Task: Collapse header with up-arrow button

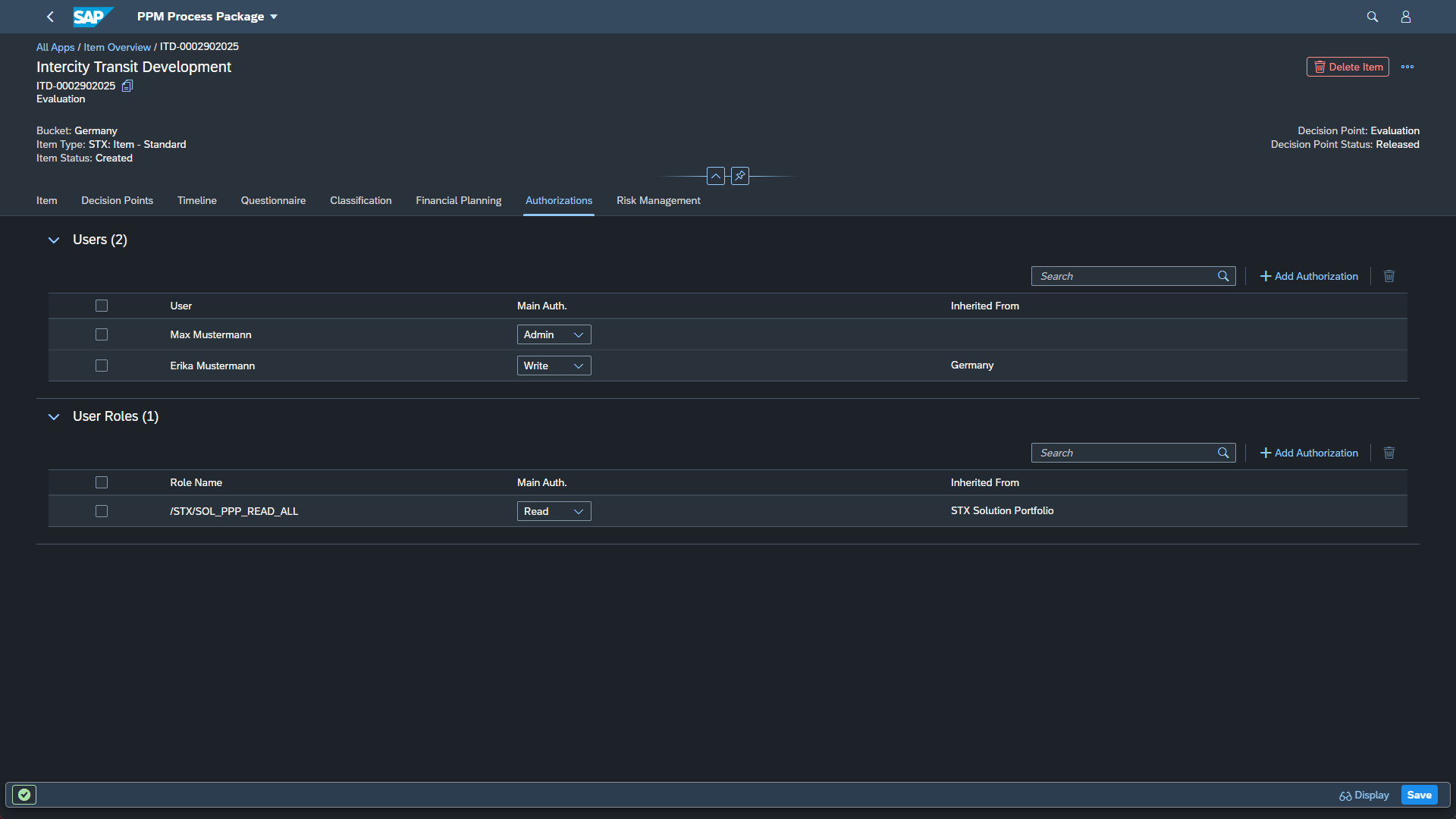Action: (x=715, y=176)
